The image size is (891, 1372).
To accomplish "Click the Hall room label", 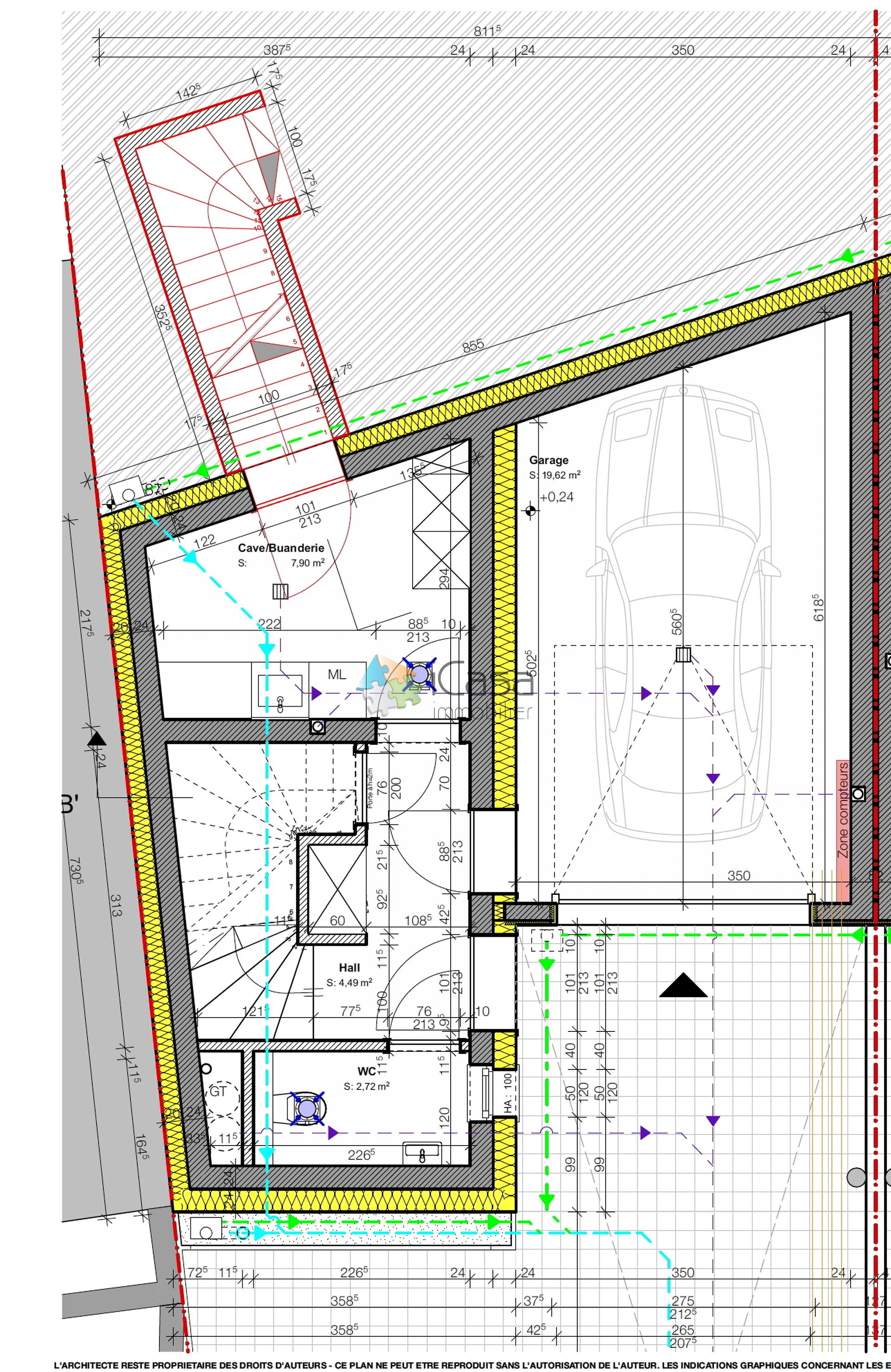I will tap(349, 968).
